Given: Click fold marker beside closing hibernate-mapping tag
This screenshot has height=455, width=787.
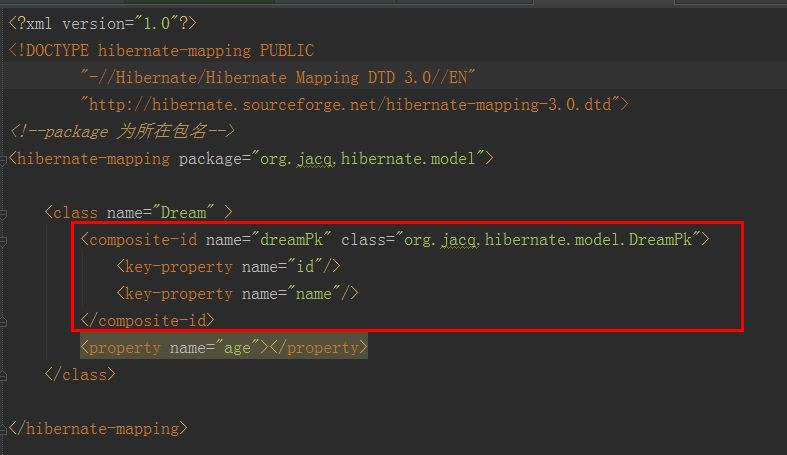Looking at the screenshot, I should pos(3,430).
